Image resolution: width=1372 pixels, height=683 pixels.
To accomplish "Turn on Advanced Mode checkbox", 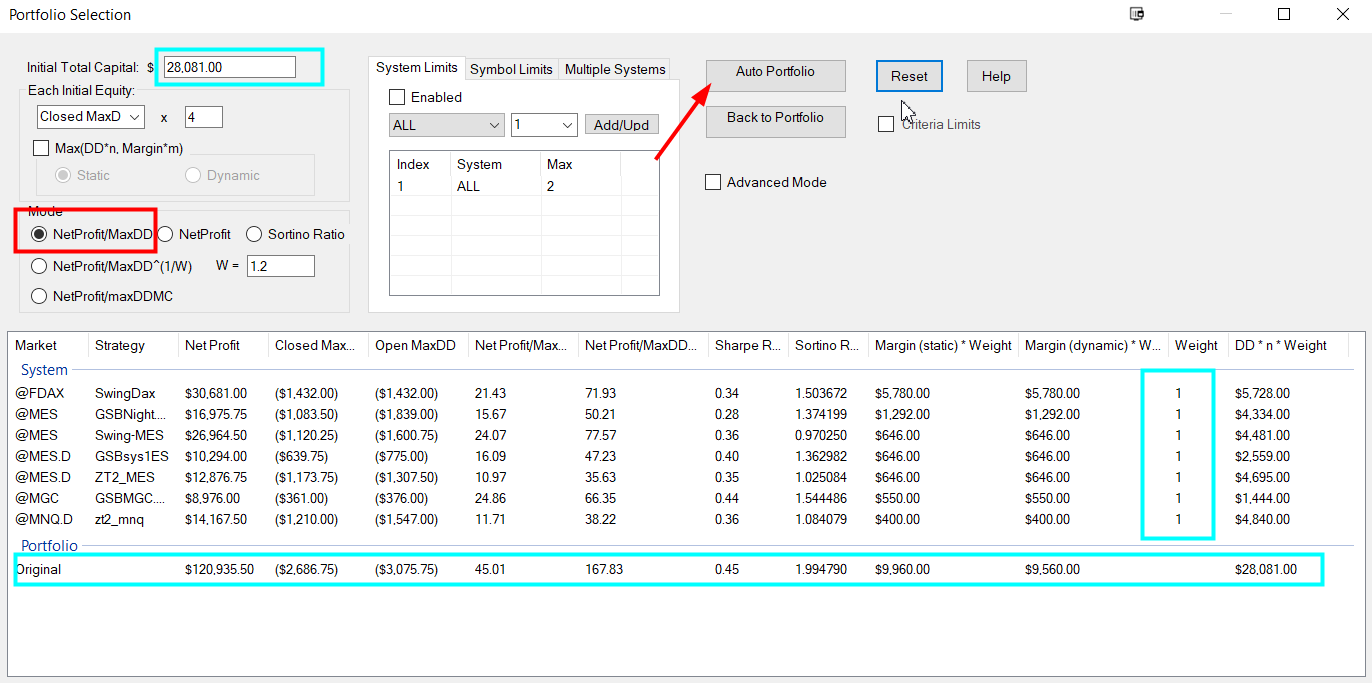I will [713, 182].
